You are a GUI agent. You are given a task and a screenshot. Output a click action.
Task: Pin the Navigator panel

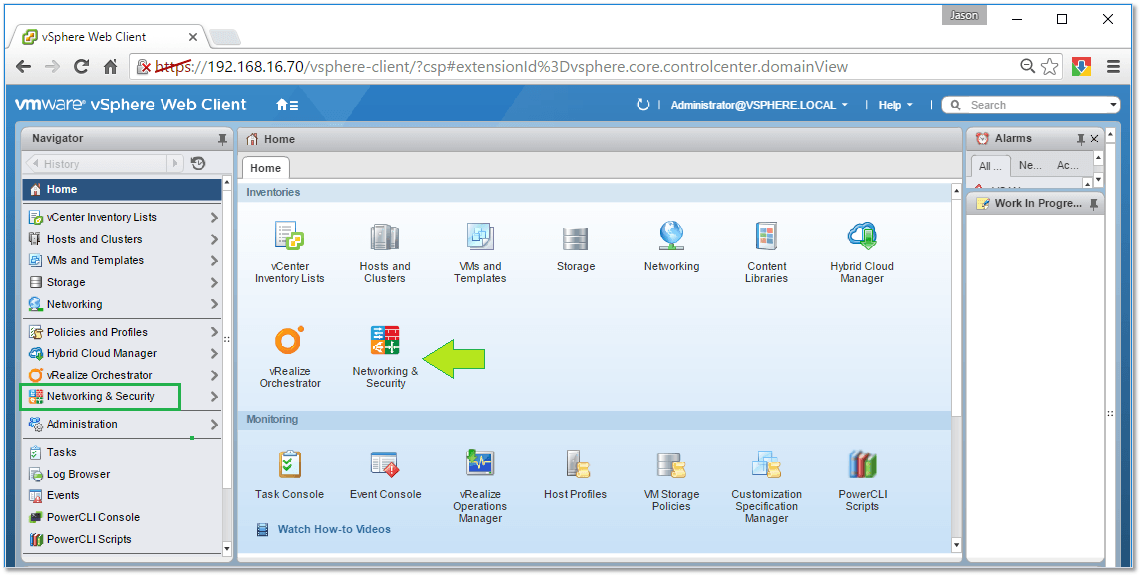222,139
